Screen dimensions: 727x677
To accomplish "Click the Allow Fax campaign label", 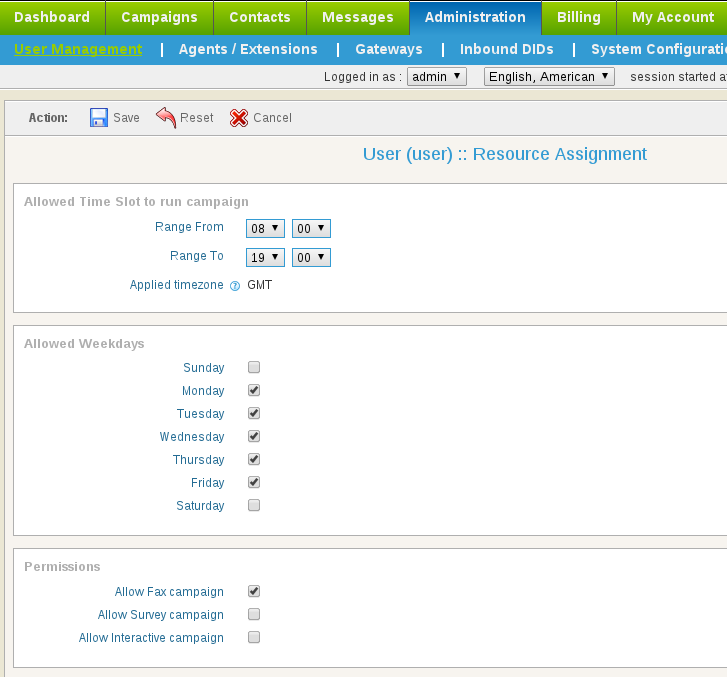I will coord(169,592).
